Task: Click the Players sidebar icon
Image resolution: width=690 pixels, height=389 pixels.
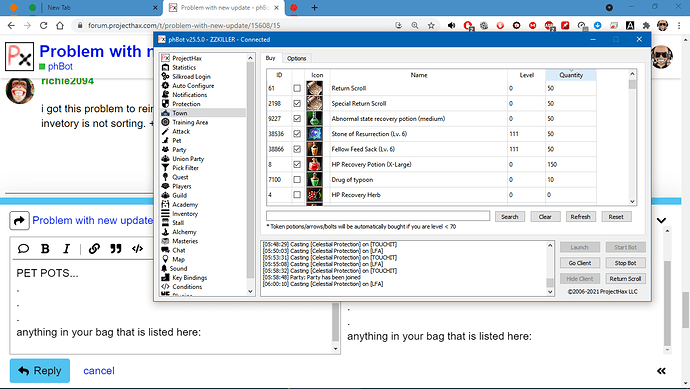Action: tap(165, 186)
